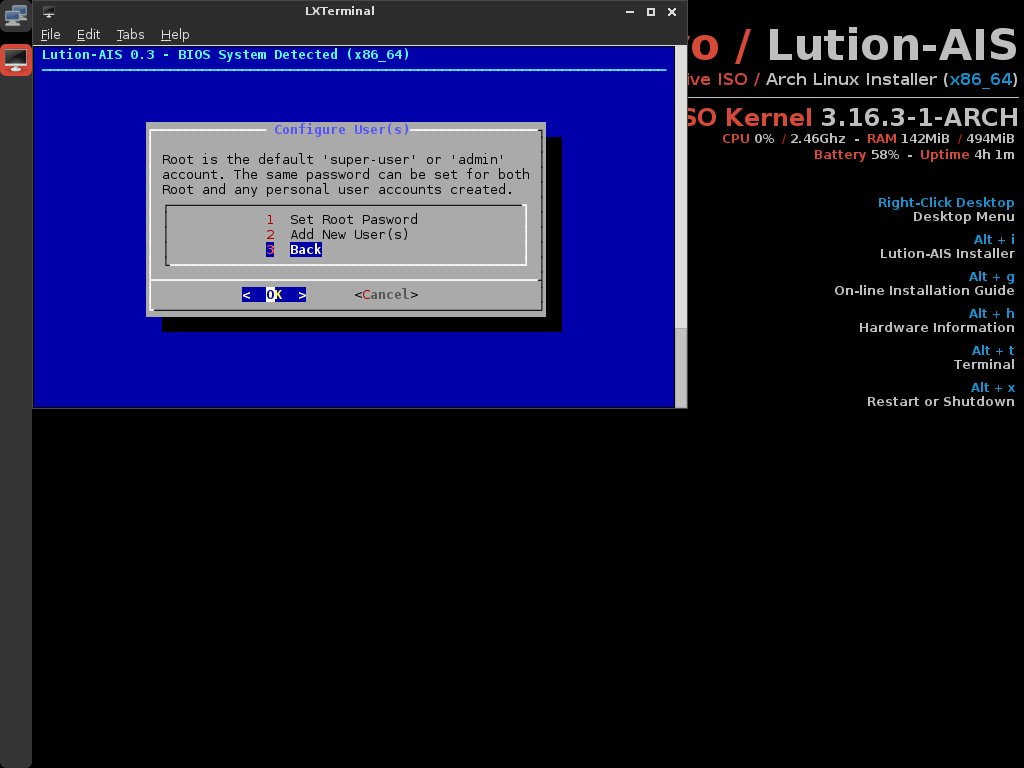The width and height of the screenshot is (1024, 768).
Task: Select the Back menu entry
Action: click(294, 249)
